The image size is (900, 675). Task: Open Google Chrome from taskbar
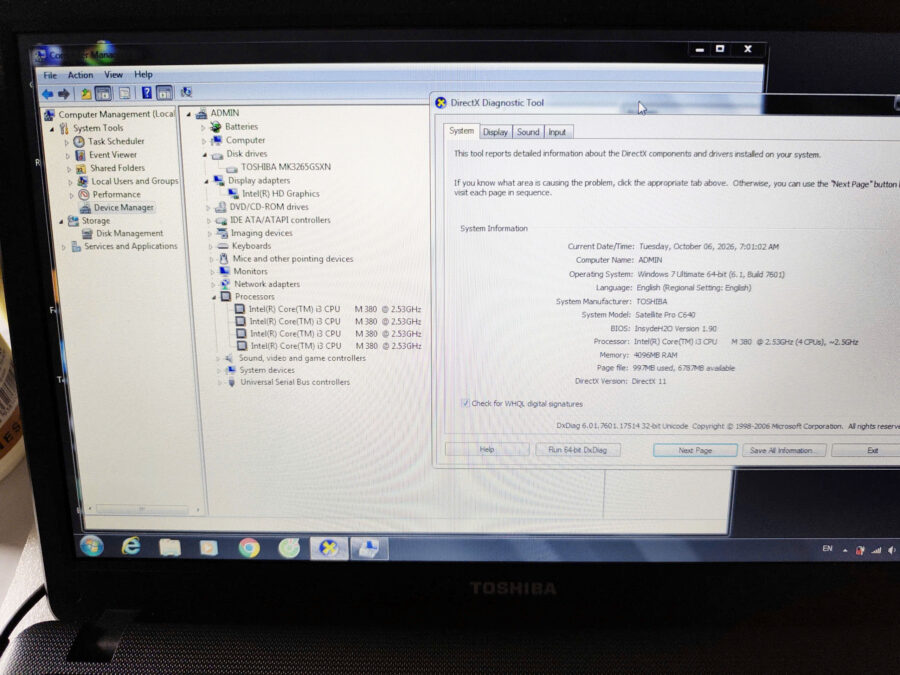point(249,548)
